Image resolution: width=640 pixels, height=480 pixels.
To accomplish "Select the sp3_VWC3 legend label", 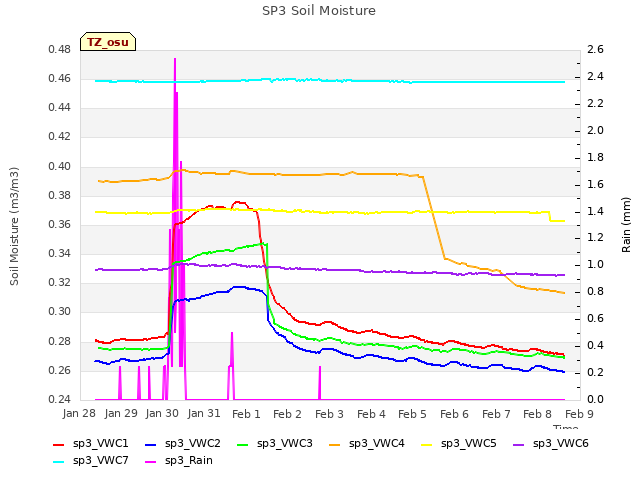I will [x=284, y=444].
